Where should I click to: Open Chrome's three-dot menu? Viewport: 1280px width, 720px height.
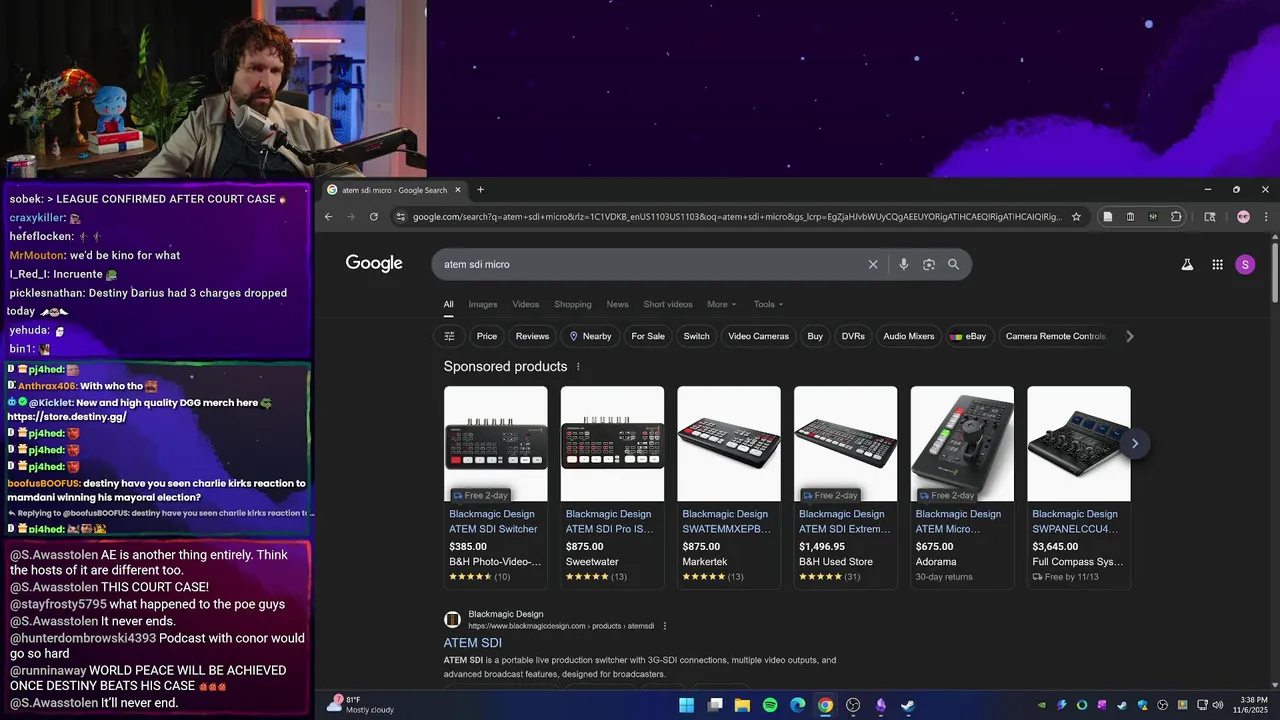pyautogui.click(x=1266, y=217)
